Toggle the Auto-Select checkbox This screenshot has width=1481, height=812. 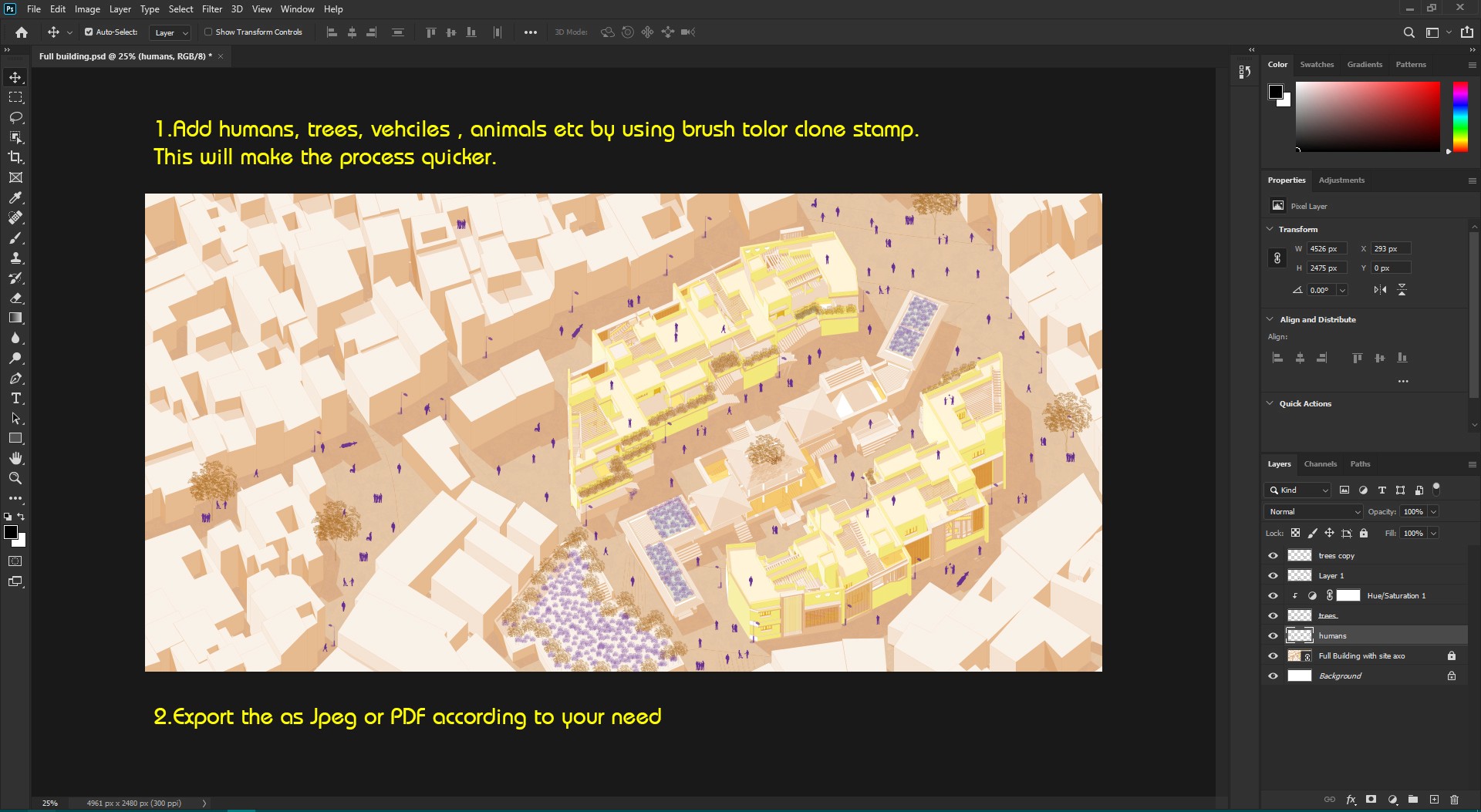[89, 32]
